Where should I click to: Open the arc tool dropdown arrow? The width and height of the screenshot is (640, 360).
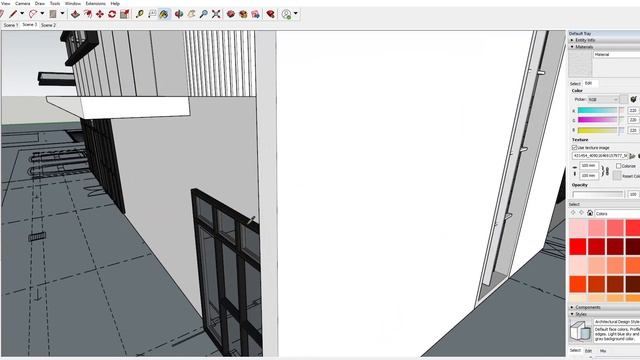pos(42,13)
